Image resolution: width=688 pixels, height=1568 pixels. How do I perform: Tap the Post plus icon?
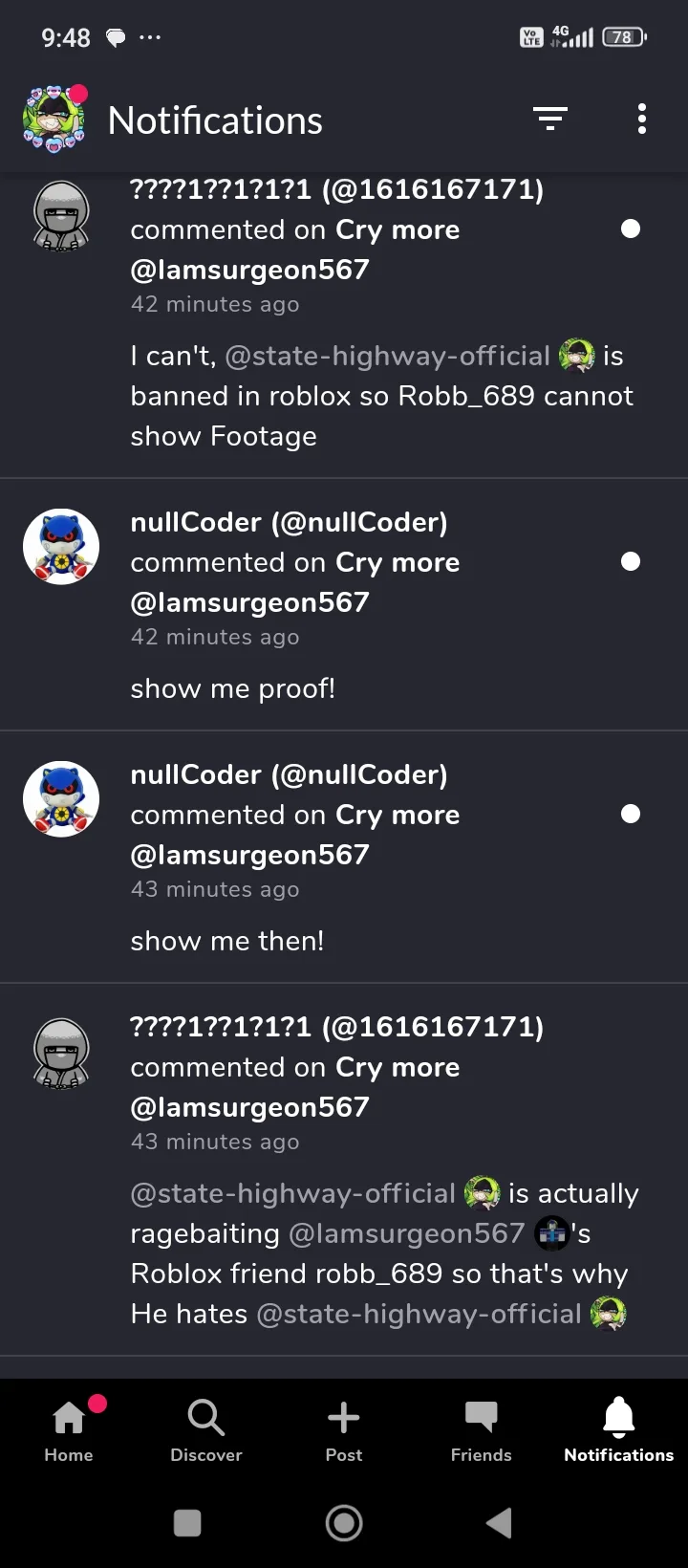point(344,1430)
